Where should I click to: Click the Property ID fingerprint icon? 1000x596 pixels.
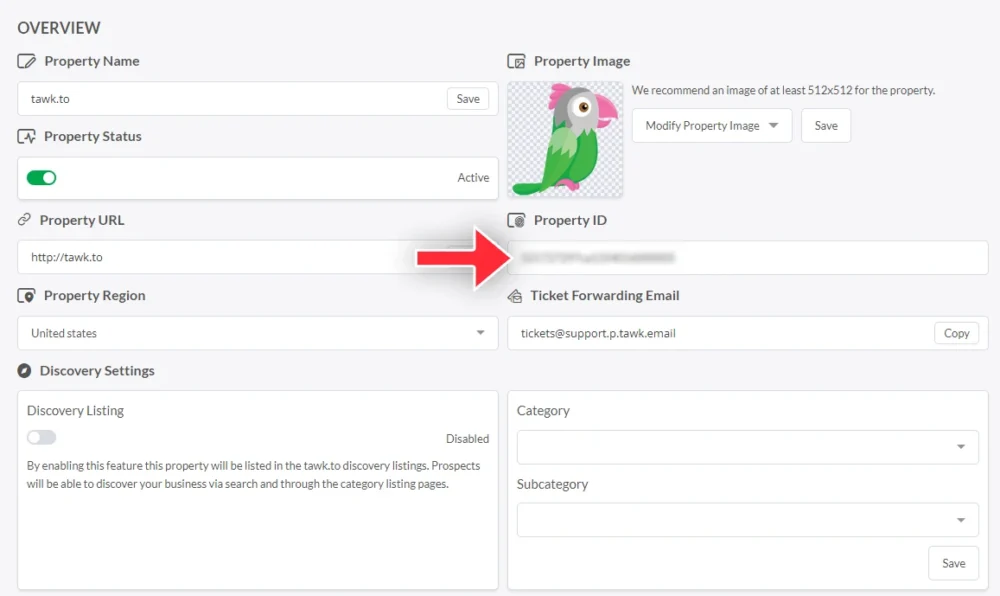[517, 221]
